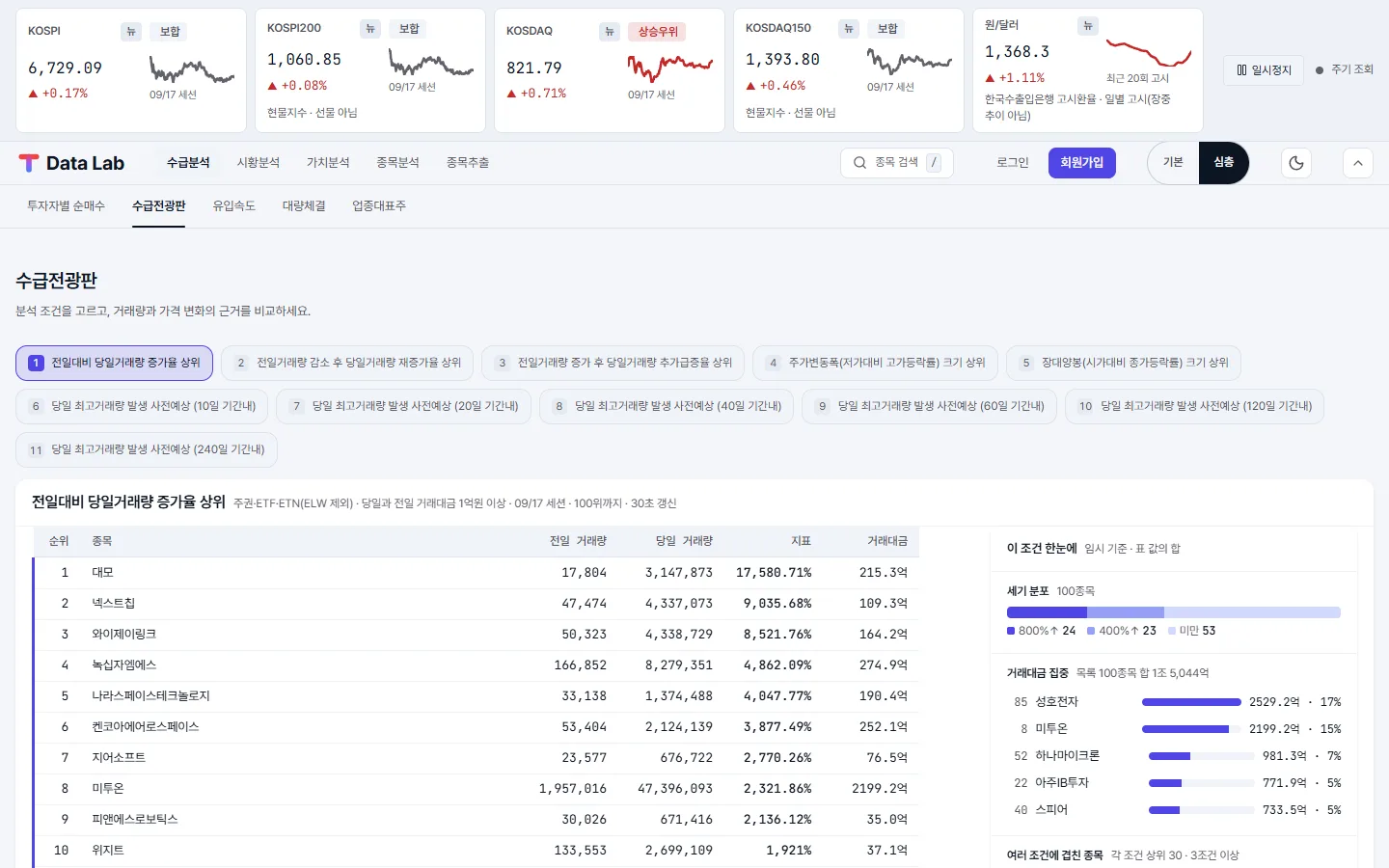Click the 회원가입 button
1389x868 pixels.
pyautogui.click(x=1082, y=163)
